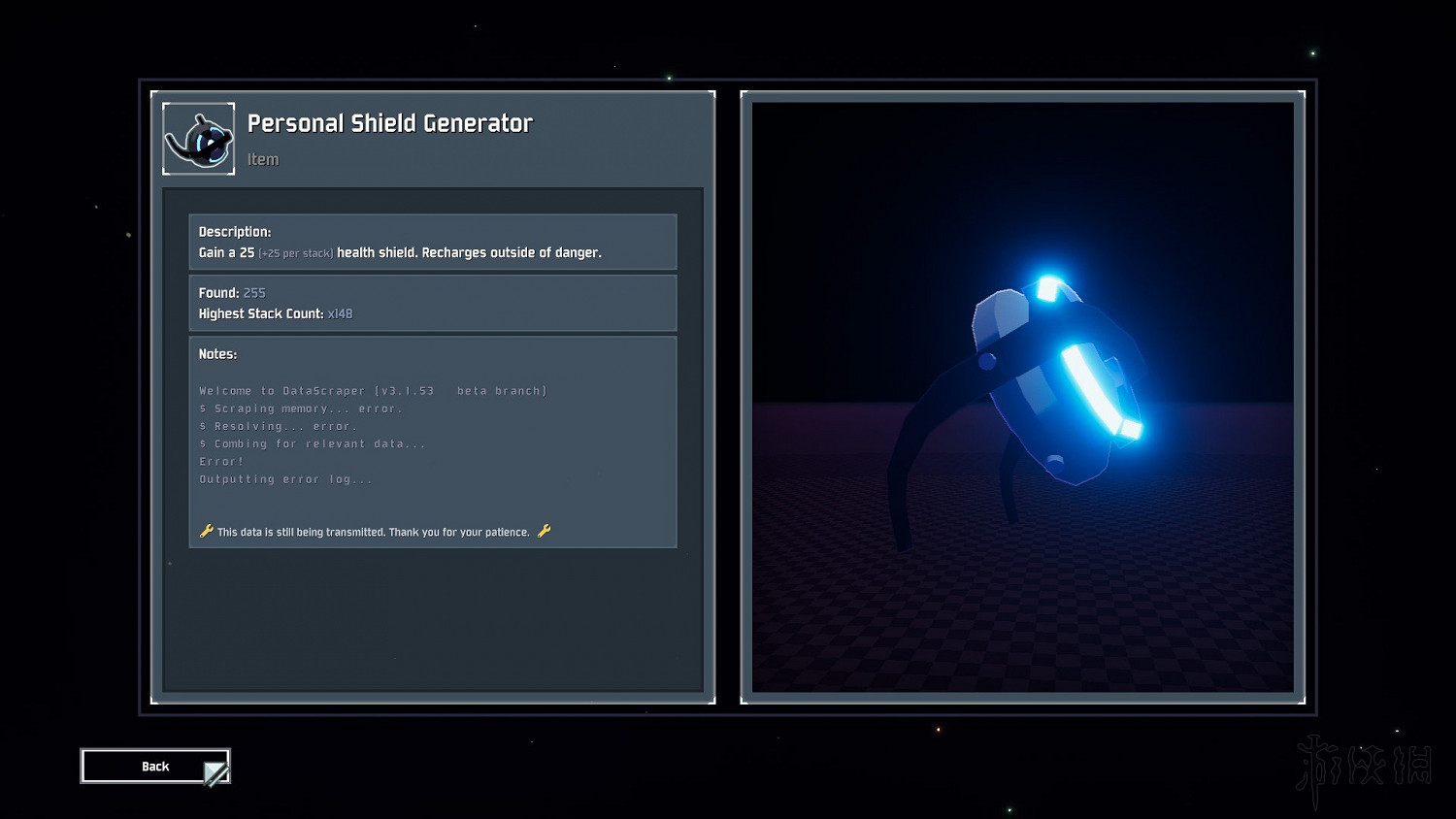
Task: Click the Outputting error log line
Action: point(286,479)
